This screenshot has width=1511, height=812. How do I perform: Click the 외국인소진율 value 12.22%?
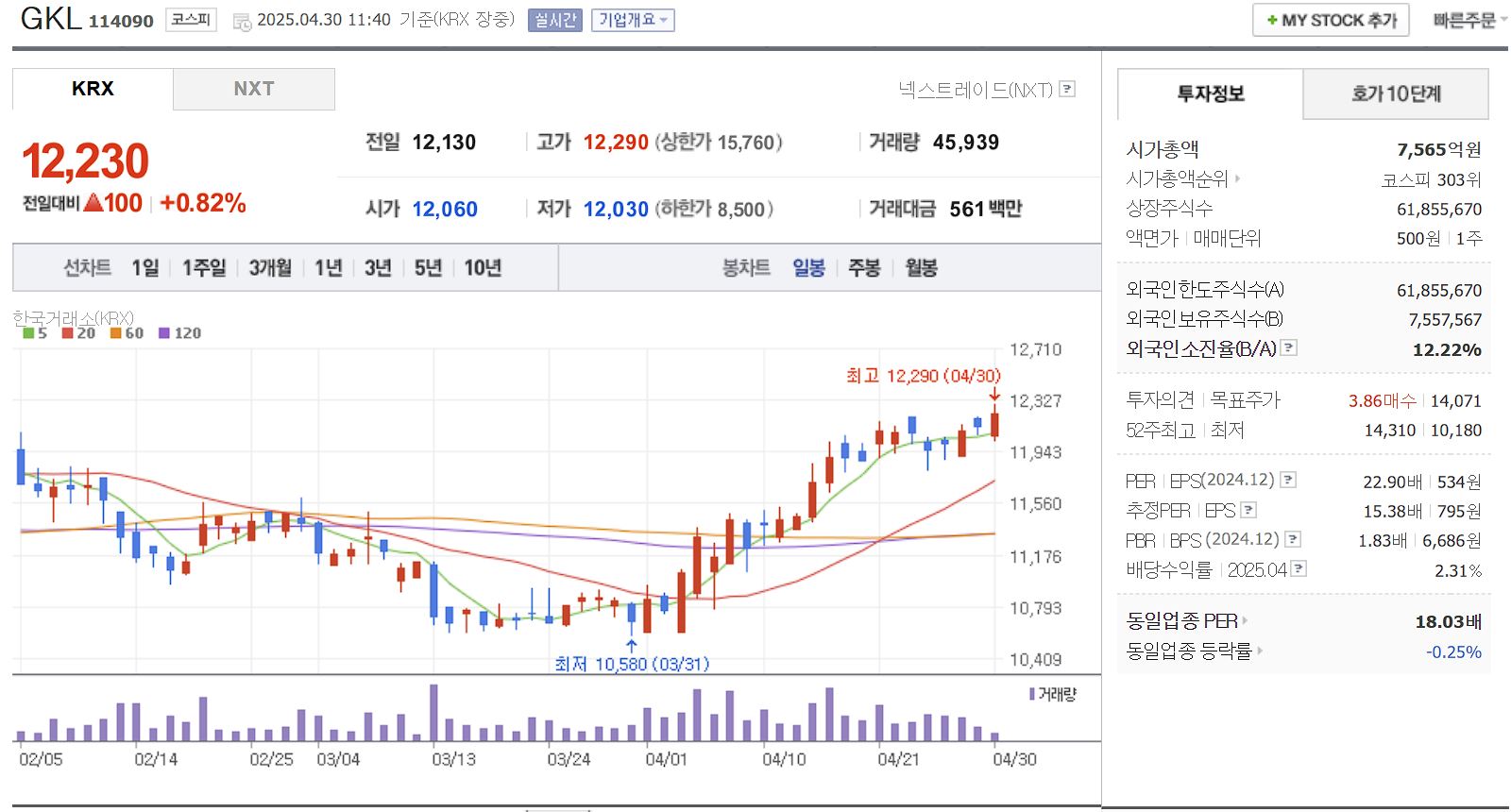tap(1447, 349)
